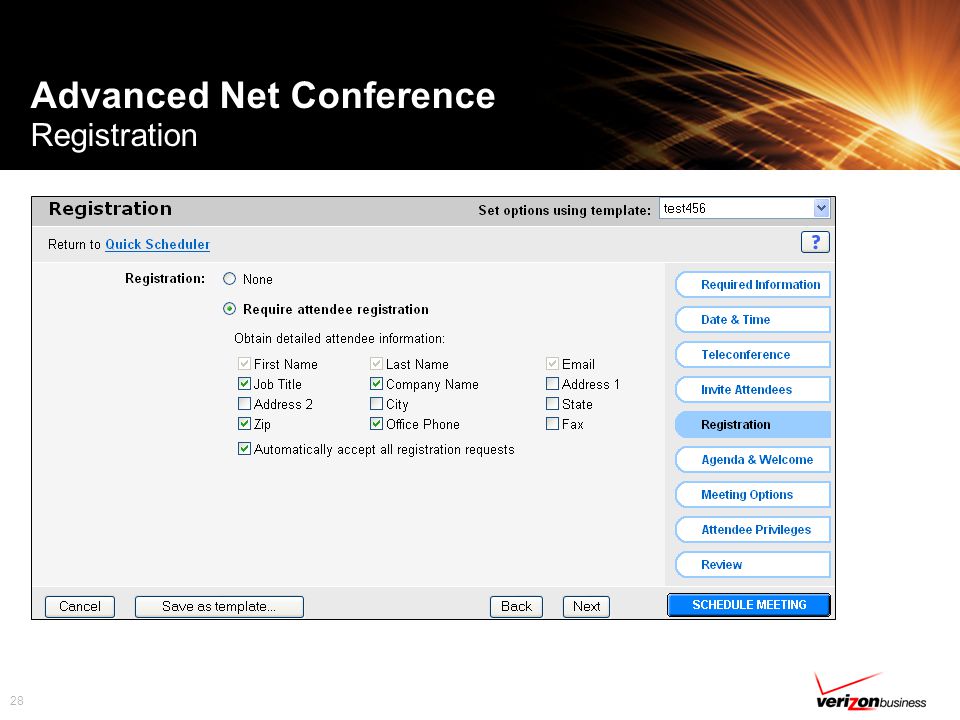This screenshot has height=720, width=960.
Task: Expand the template dropdown arrow
Action: point(821,208)
